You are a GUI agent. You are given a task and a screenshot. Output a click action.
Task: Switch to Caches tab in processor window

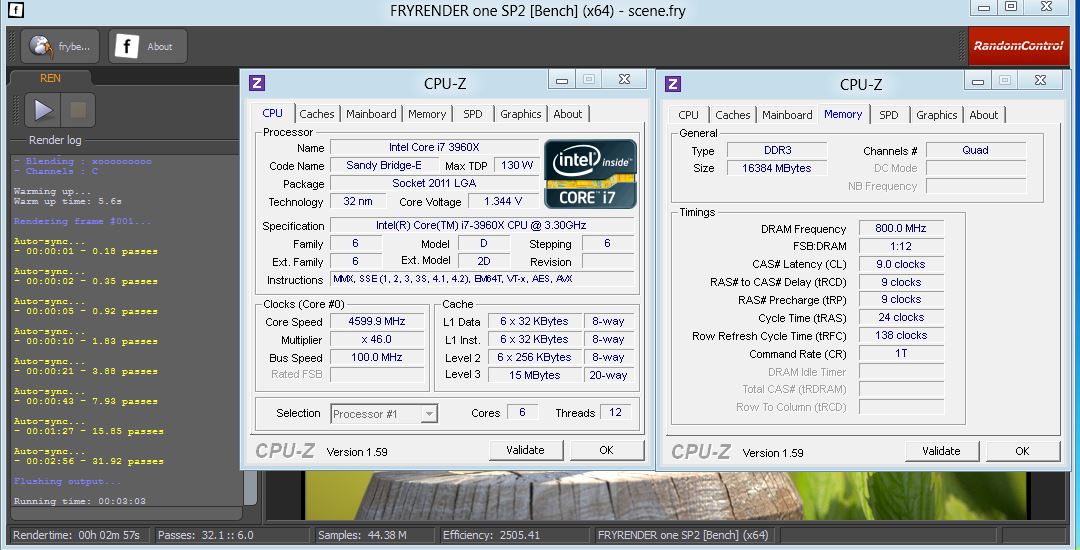coord(317,114)
